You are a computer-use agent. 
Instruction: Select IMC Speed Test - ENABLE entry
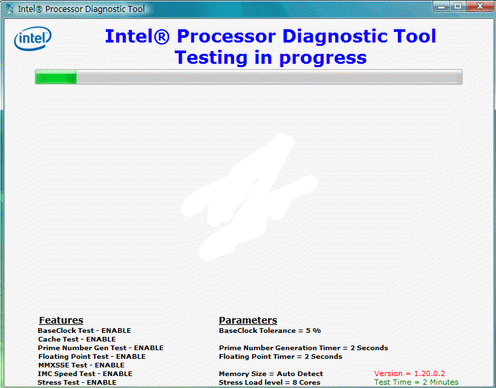(x=85, y=374)
